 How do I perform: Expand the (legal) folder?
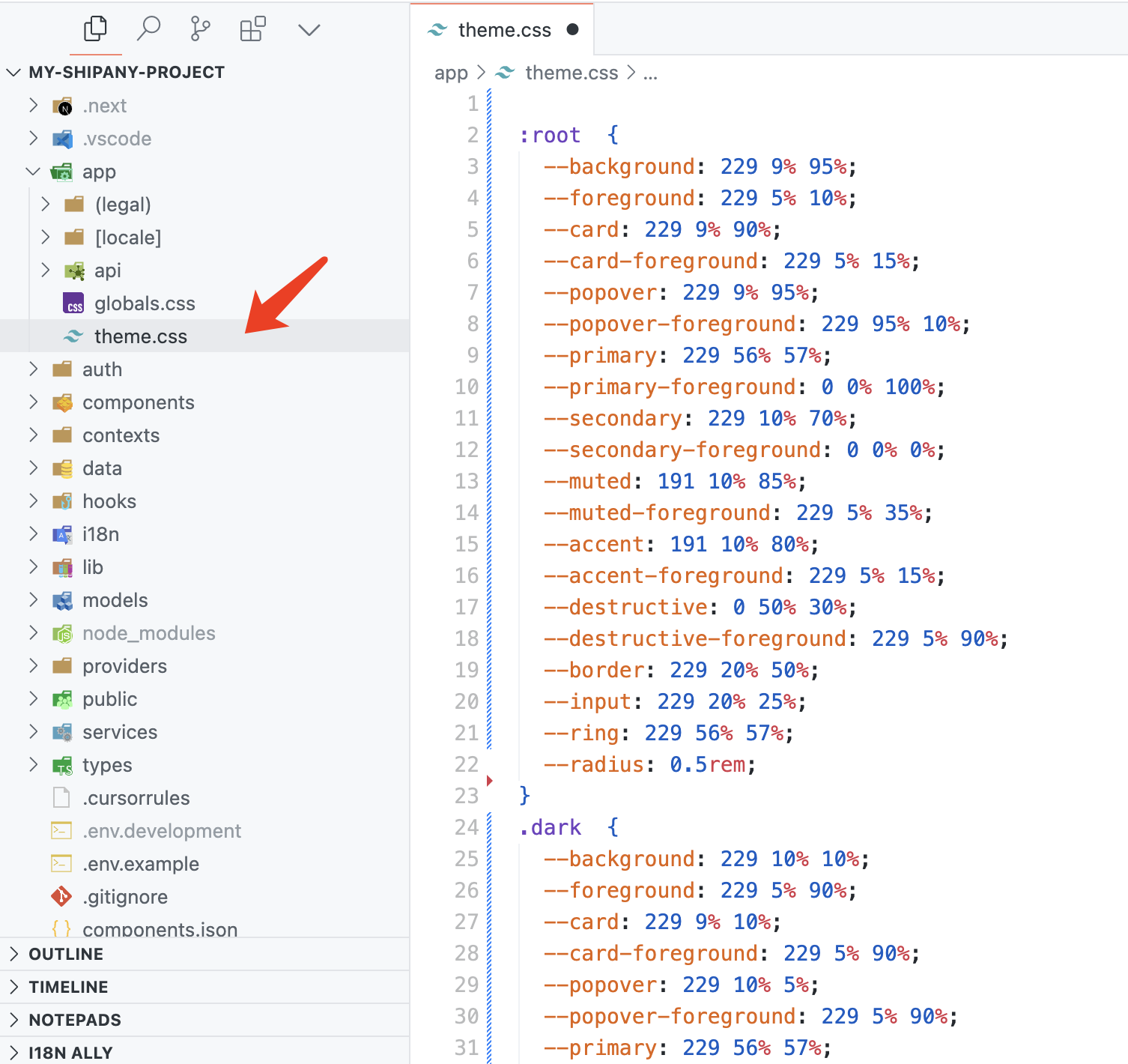[x=46, y=204]
